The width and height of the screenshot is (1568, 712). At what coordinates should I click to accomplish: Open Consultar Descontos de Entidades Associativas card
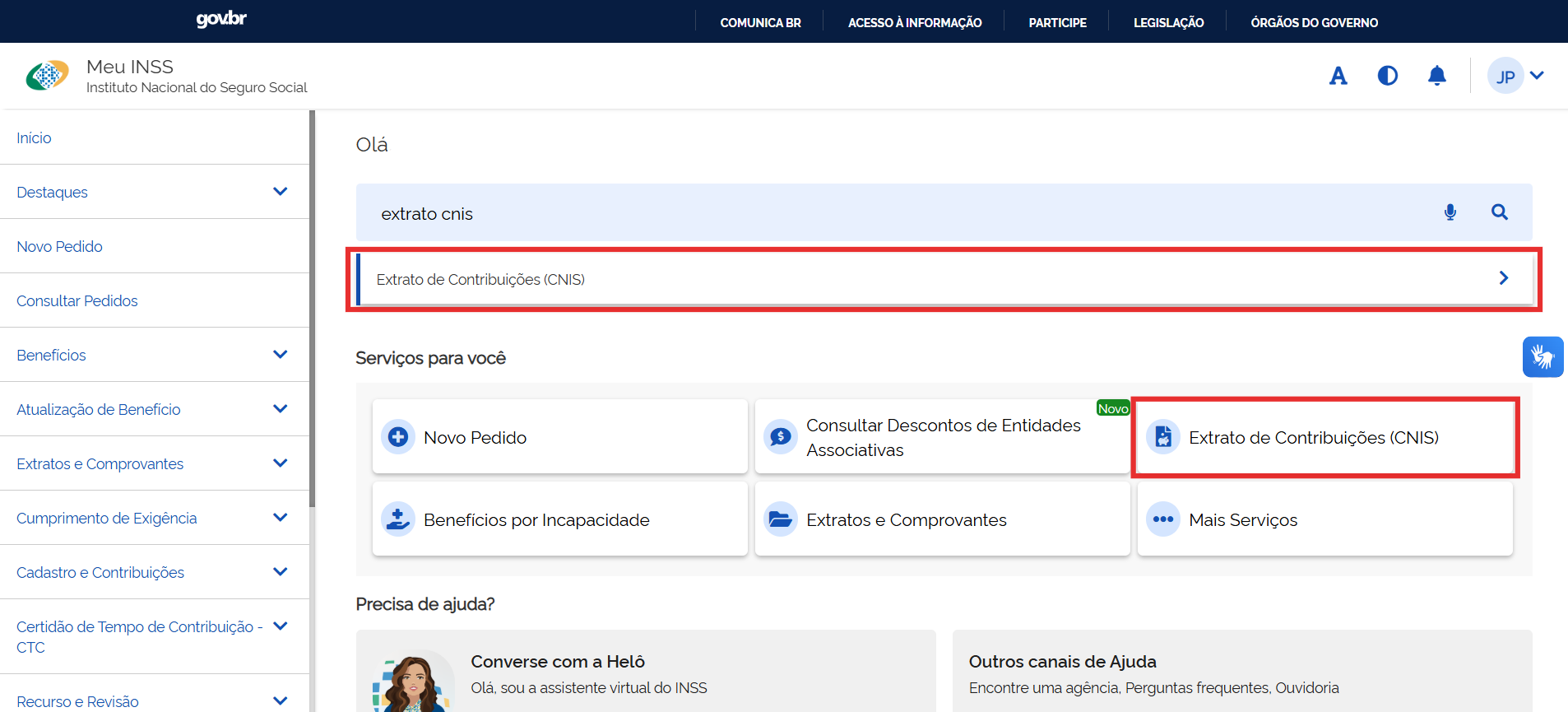coord(942,436)
